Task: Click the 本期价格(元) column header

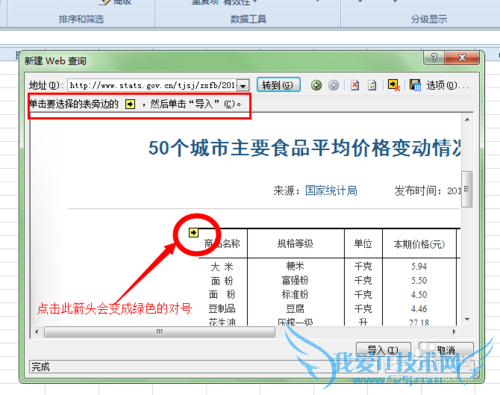Action: (419, 244)
